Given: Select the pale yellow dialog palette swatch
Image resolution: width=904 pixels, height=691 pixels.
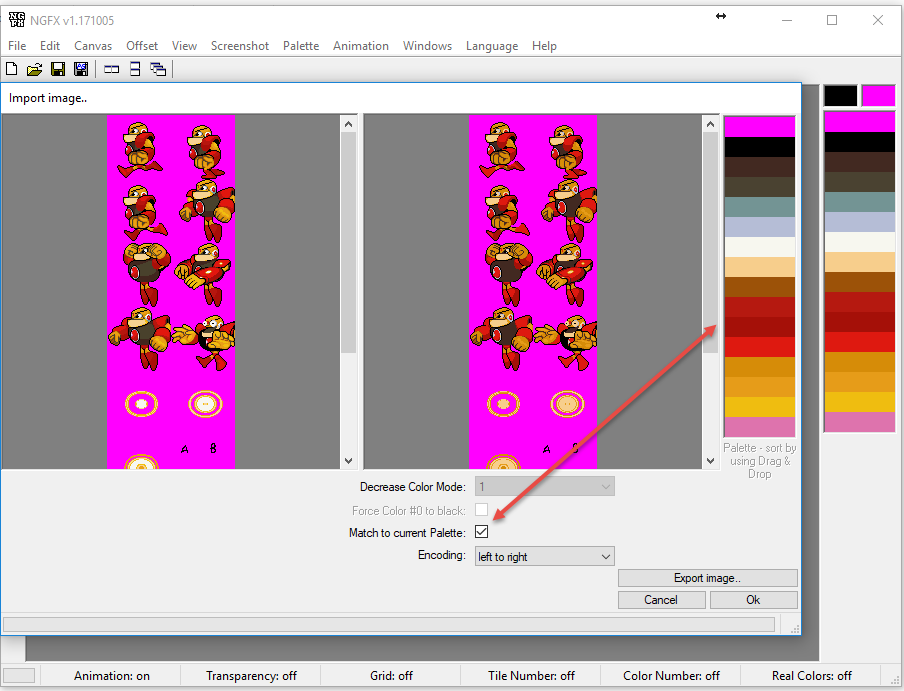Looking at the screenshot, I should coord(759,267).
